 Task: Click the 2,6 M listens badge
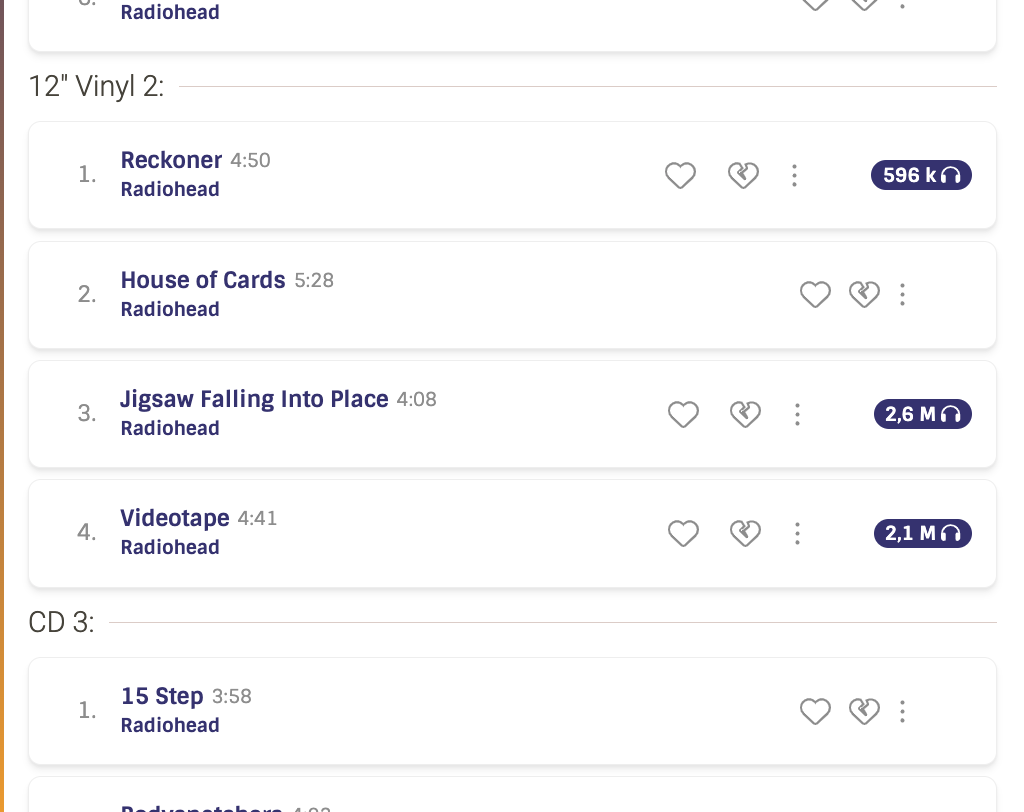click(x=922, y=414)
